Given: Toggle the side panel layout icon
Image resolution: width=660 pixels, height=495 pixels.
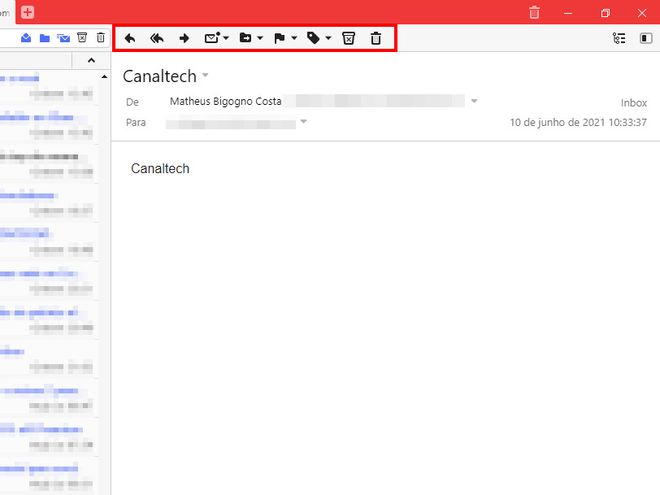Looking at the screenshot, I should click(646, 38).
